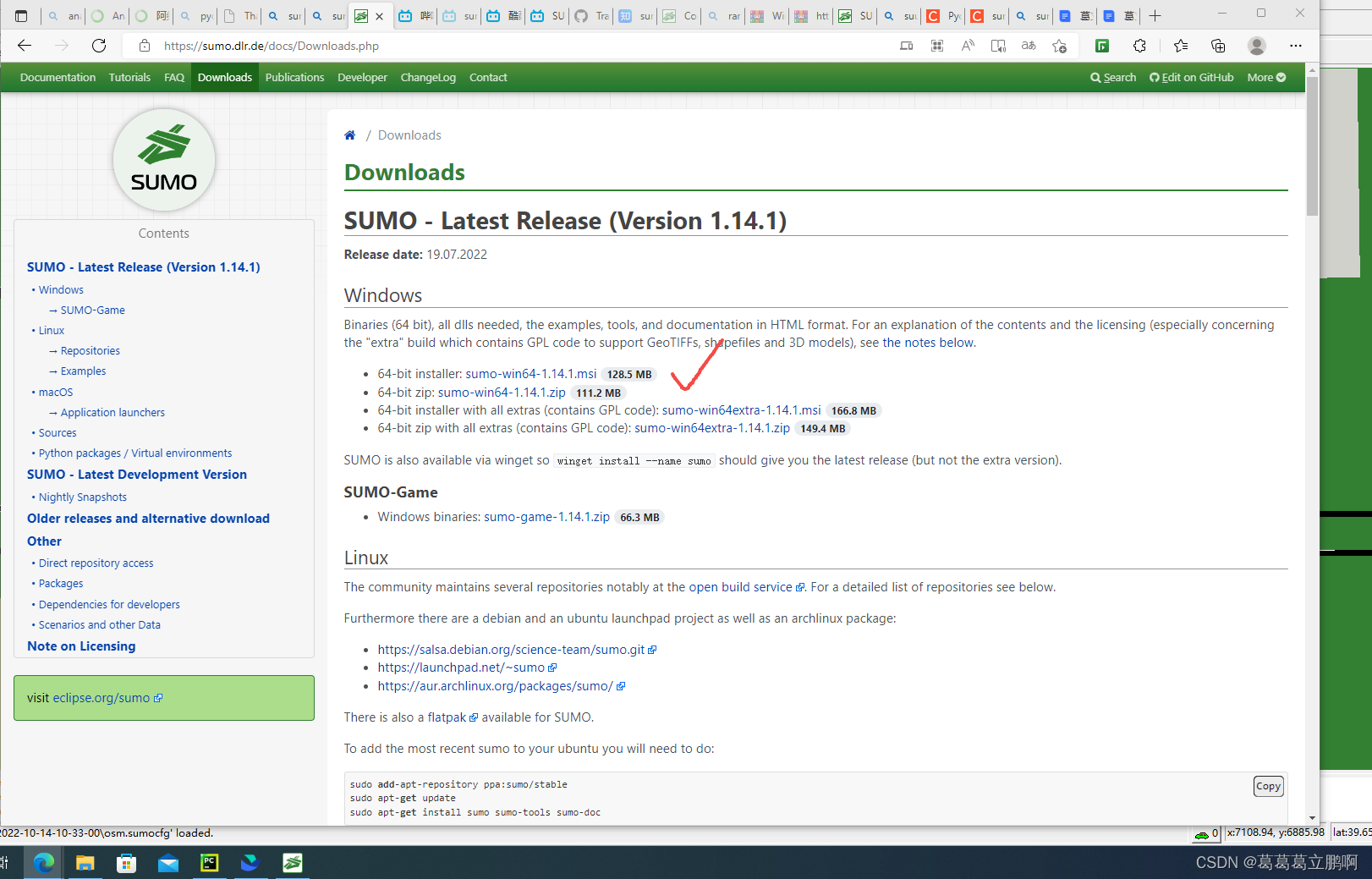Go back to the previous page

click(x=25, y=46)
